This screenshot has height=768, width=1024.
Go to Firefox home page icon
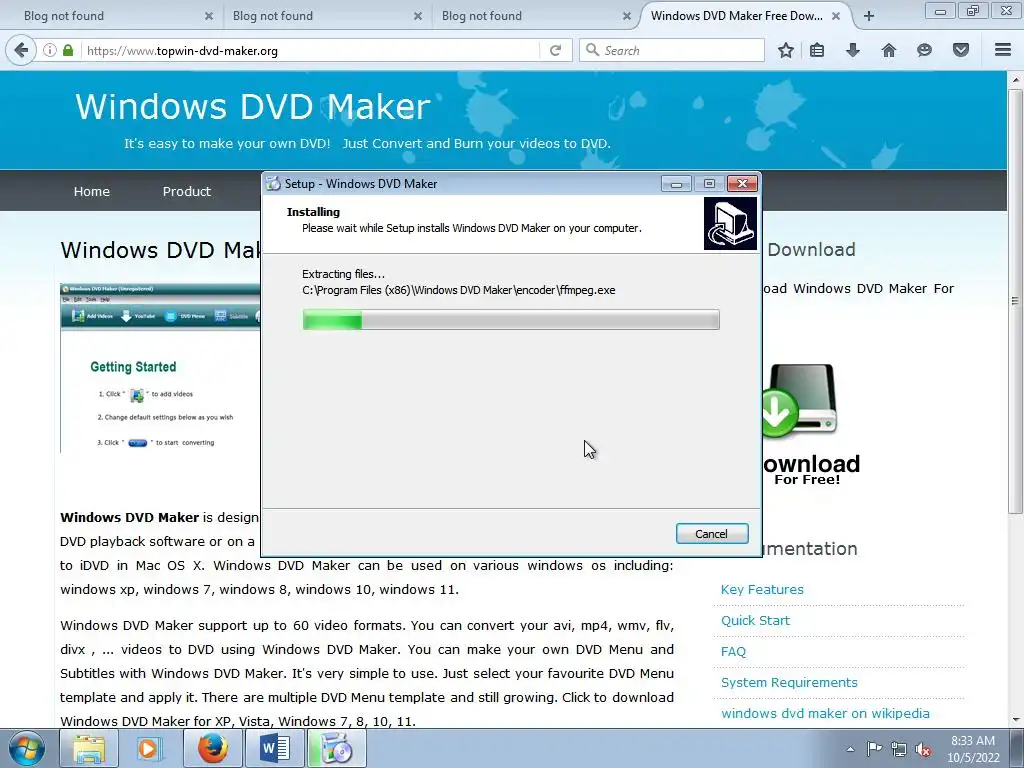point(889,50)
